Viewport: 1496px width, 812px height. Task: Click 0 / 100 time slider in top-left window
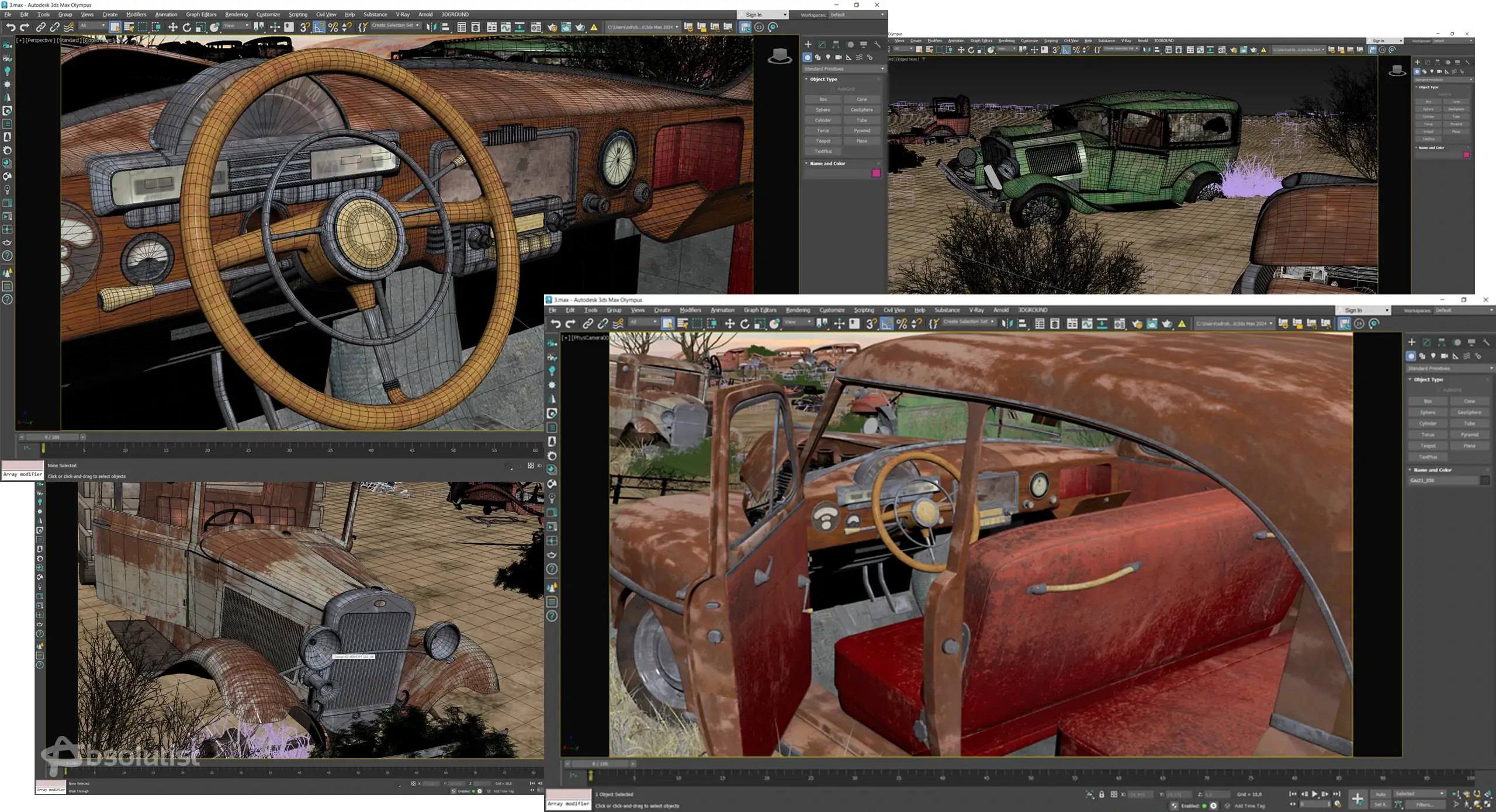pyautogui.click(x=52, y=437)
